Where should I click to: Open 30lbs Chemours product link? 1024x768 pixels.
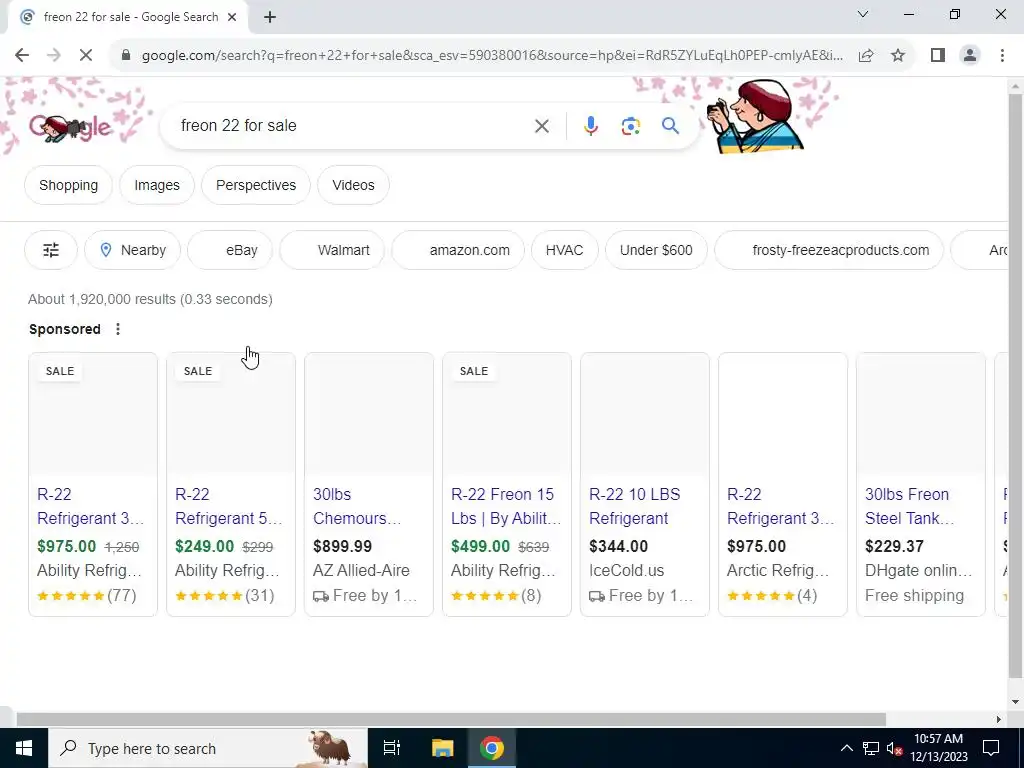(357, 506)
